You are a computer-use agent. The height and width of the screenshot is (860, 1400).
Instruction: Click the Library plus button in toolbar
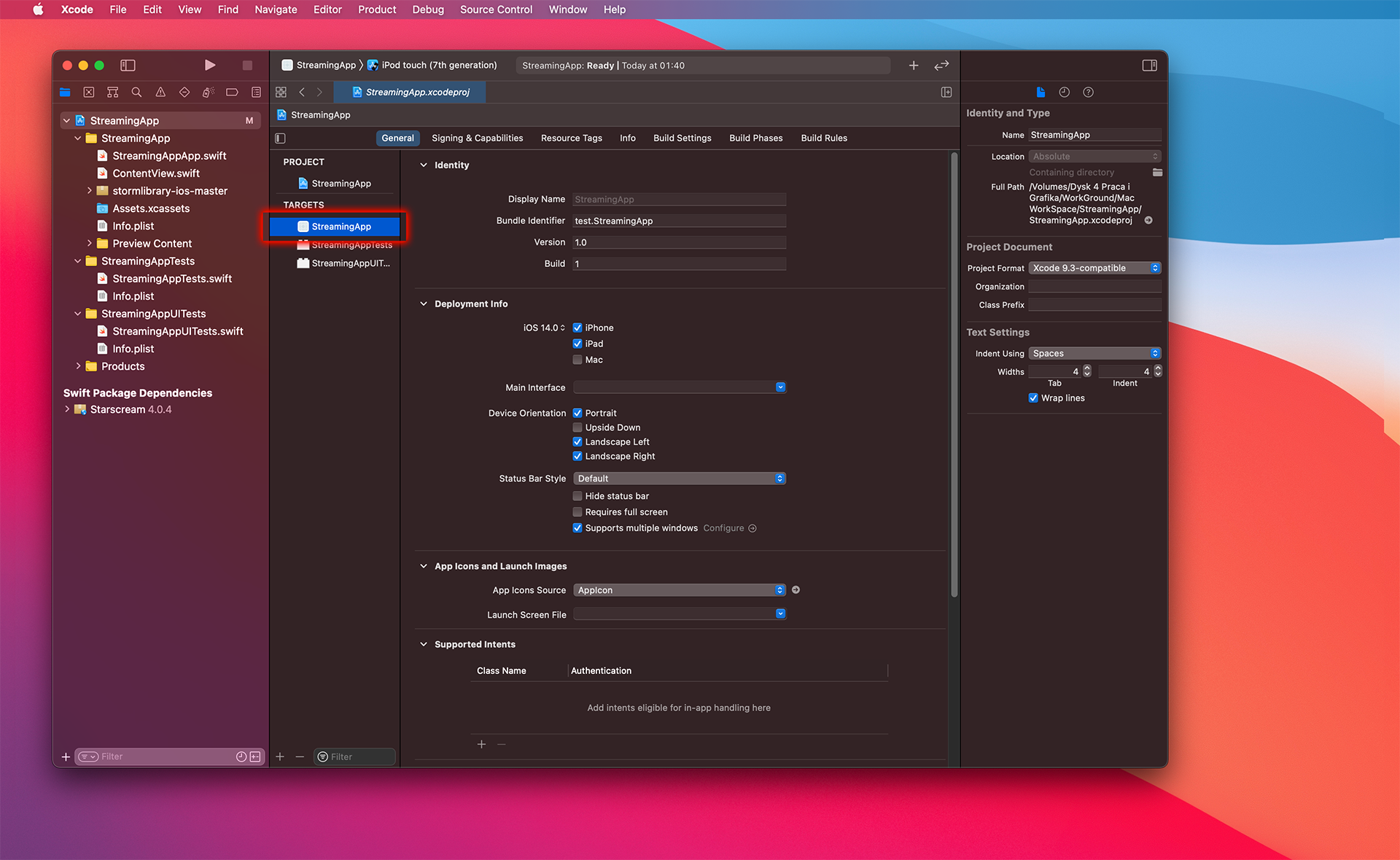coord(914,65)
